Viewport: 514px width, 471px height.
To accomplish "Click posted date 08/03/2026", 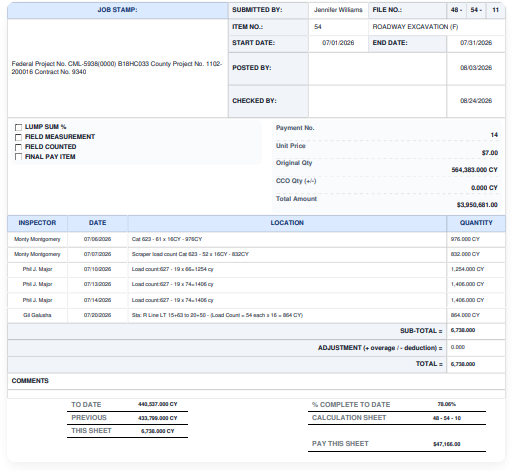I will coord(476,68).
